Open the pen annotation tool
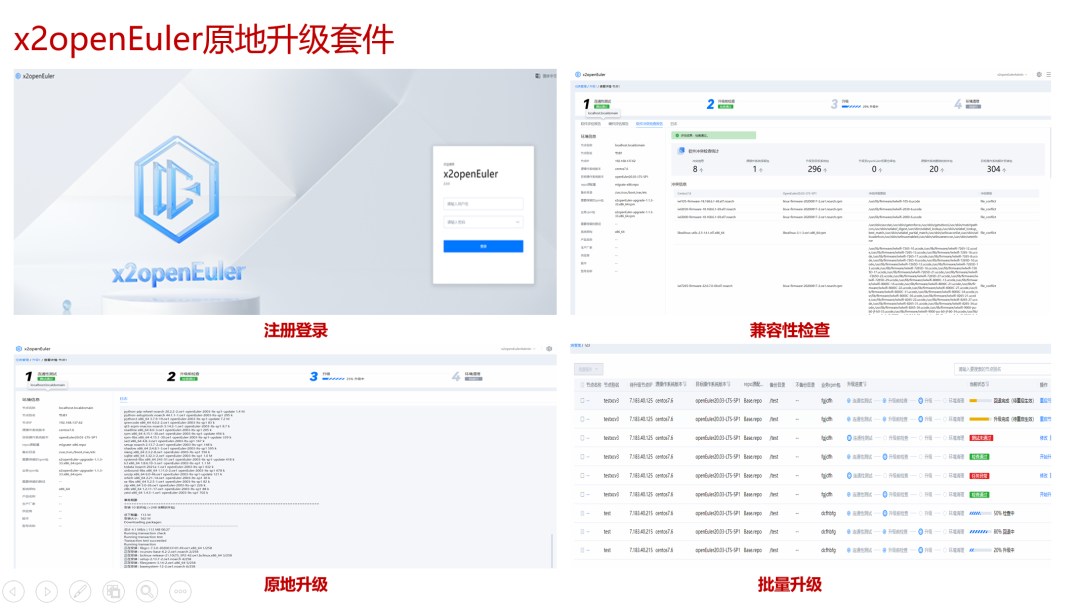Image resolution: width=1080 pixels, height=604 pixels. pyautogui.click(x=80, y=590)
